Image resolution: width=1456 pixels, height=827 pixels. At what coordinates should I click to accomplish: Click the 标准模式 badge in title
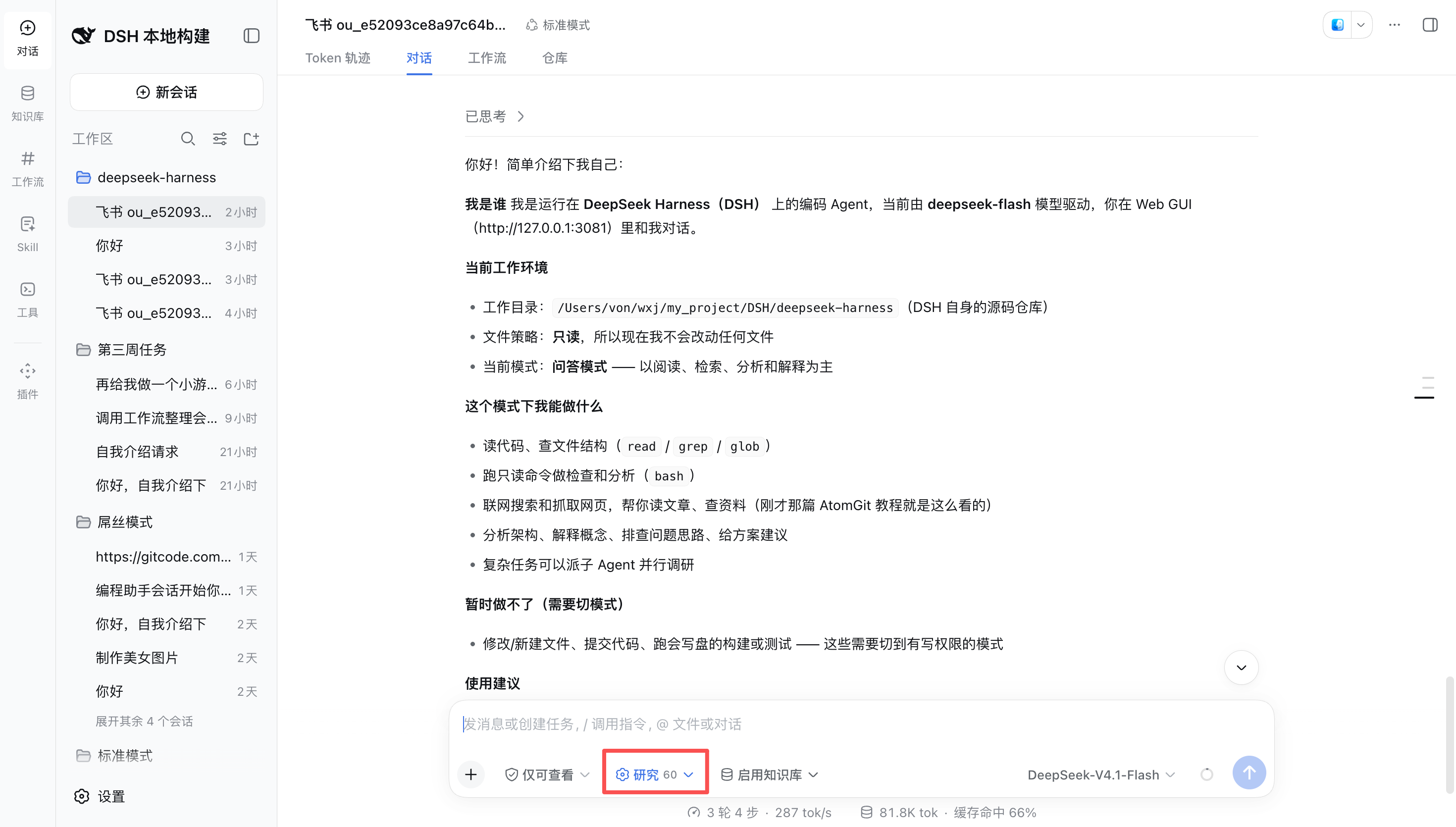pos(558,25)
